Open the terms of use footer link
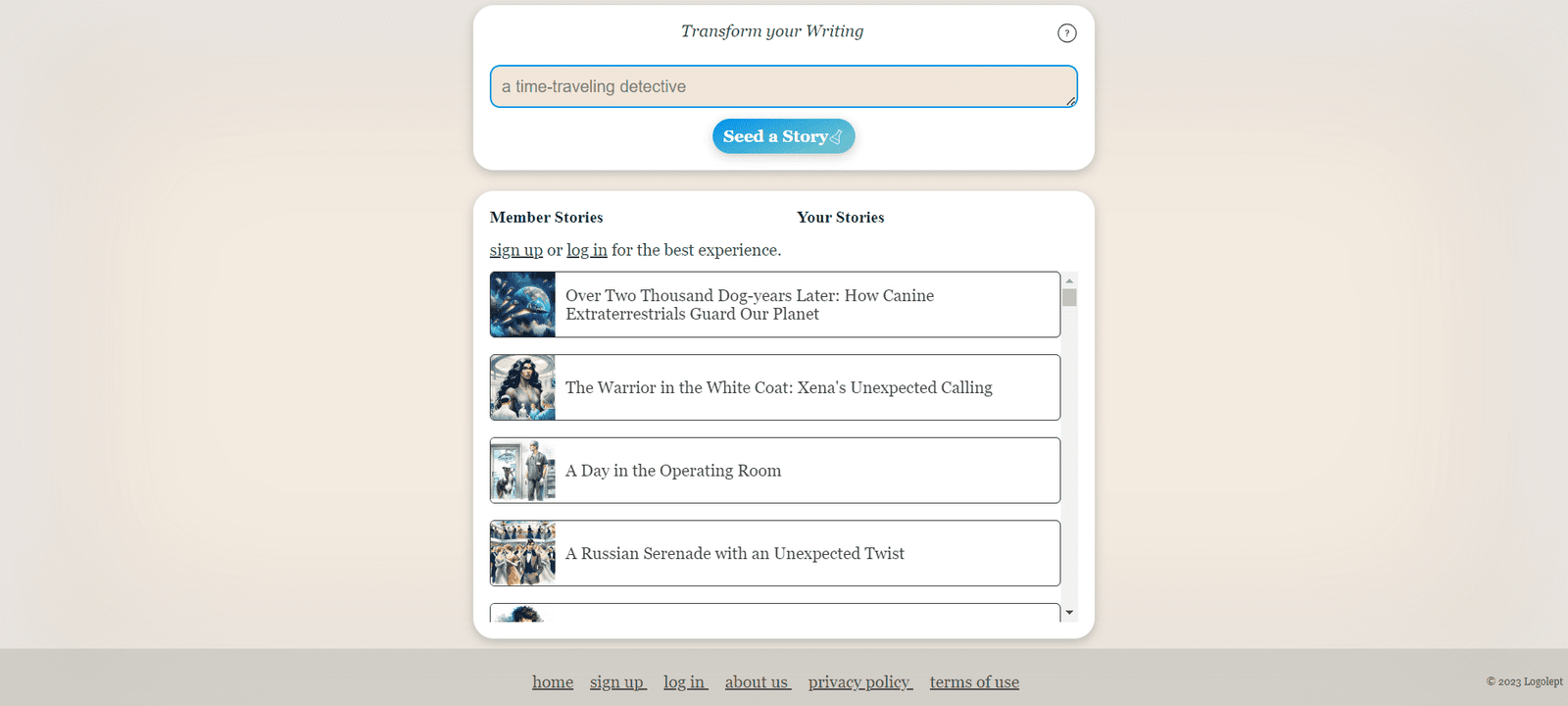 (x=974, y=682)
